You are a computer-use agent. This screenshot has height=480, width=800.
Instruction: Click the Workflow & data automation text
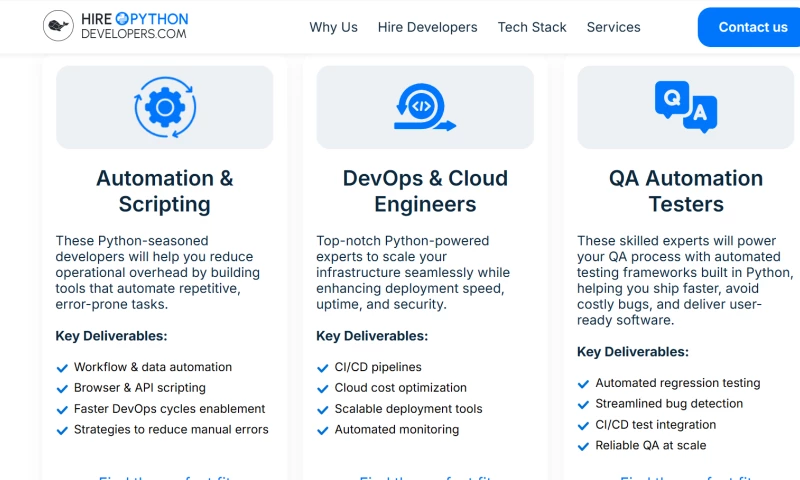click(x=153, y=367)
